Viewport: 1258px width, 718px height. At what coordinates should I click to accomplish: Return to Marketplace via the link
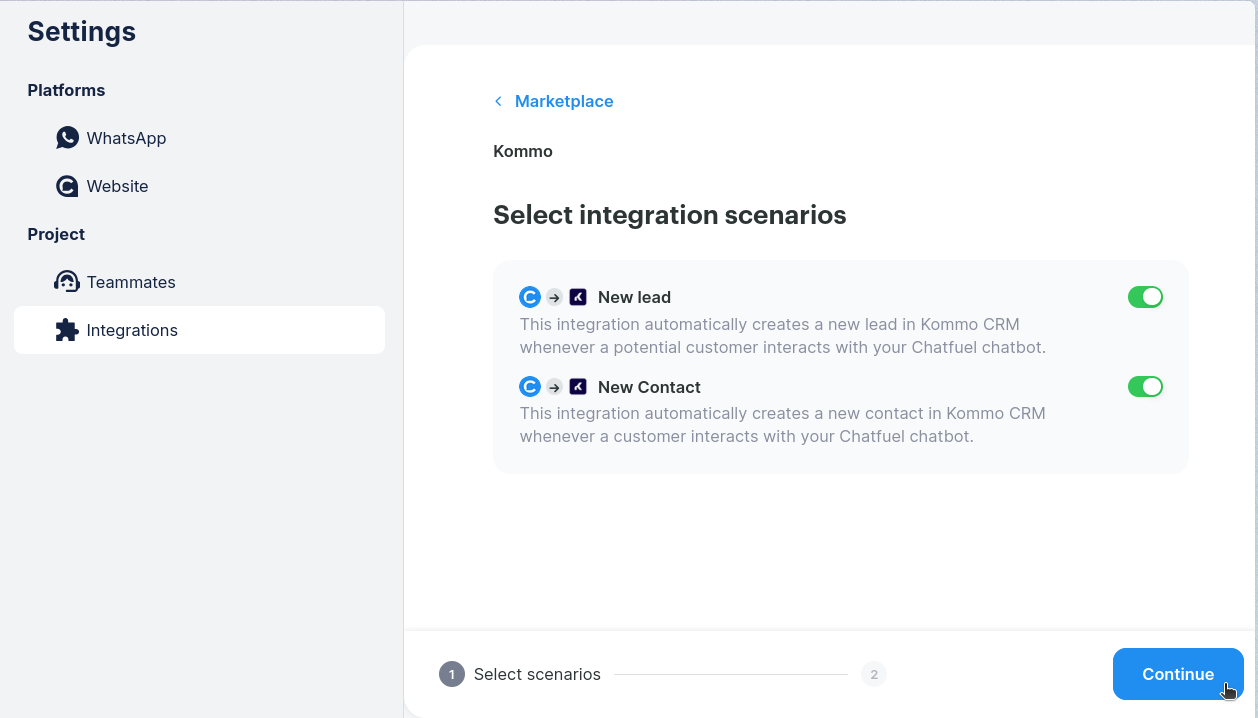[564, 101]
